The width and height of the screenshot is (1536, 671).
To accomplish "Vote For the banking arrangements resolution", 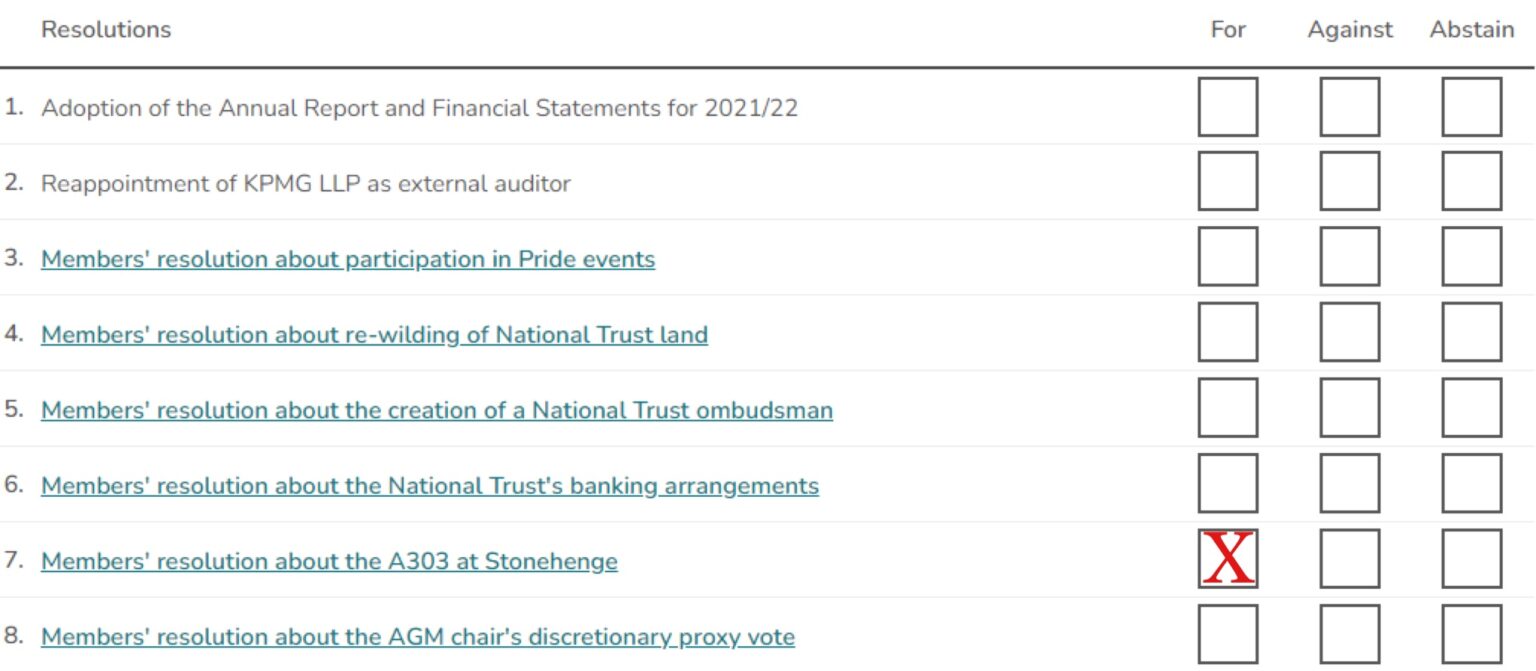I will pos(1227,485).
